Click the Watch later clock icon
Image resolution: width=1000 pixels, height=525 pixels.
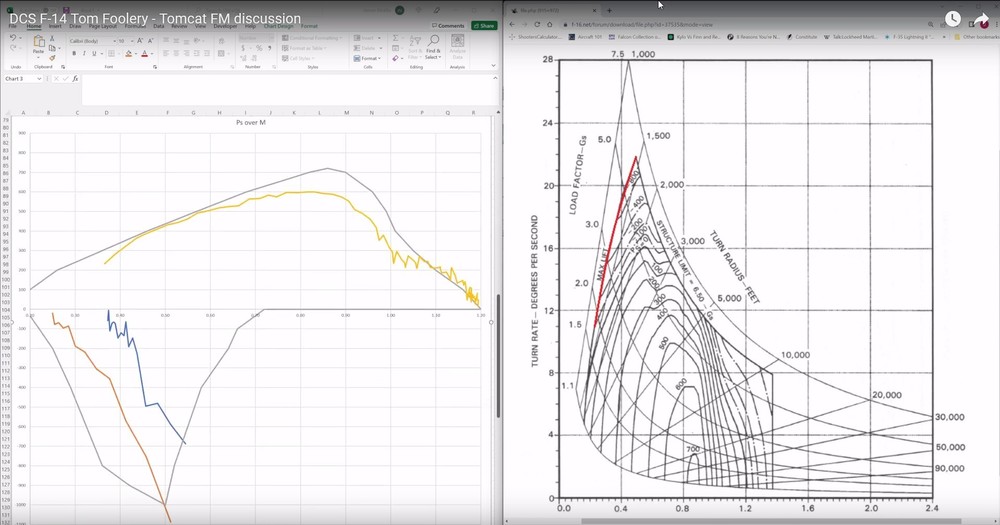(x=953, y=19)
